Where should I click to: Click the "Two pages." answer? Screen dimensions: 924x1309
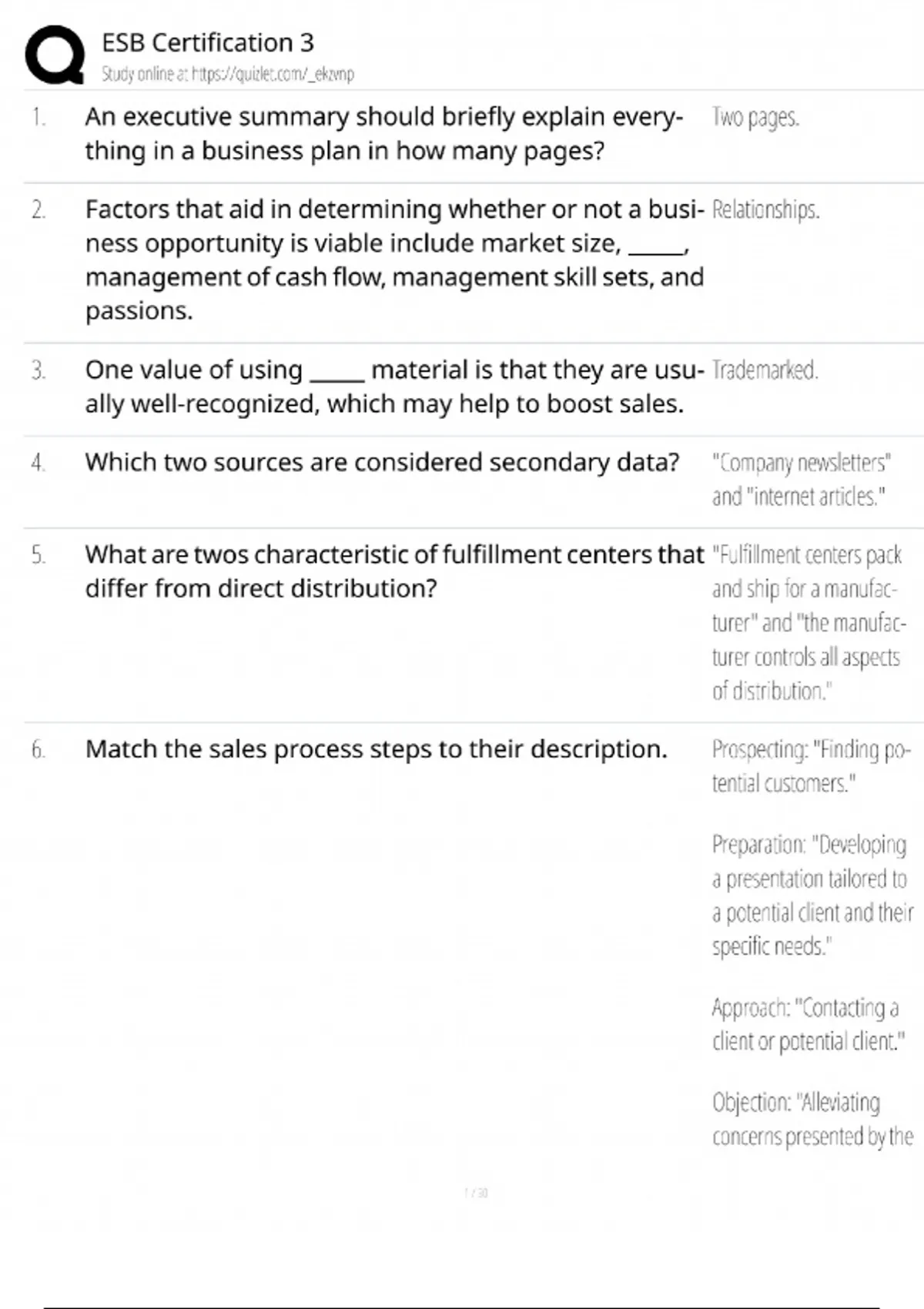pyautogui.click(x=755, y=118)
